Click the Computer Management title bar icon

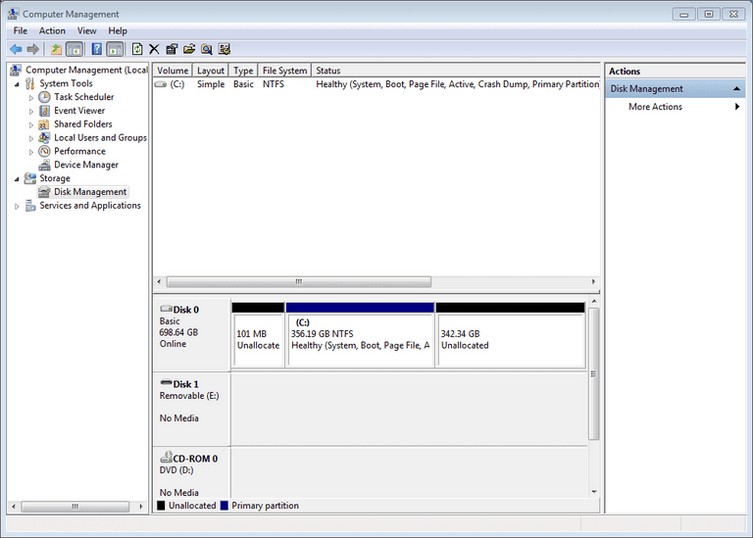click(x=13, y=14)
